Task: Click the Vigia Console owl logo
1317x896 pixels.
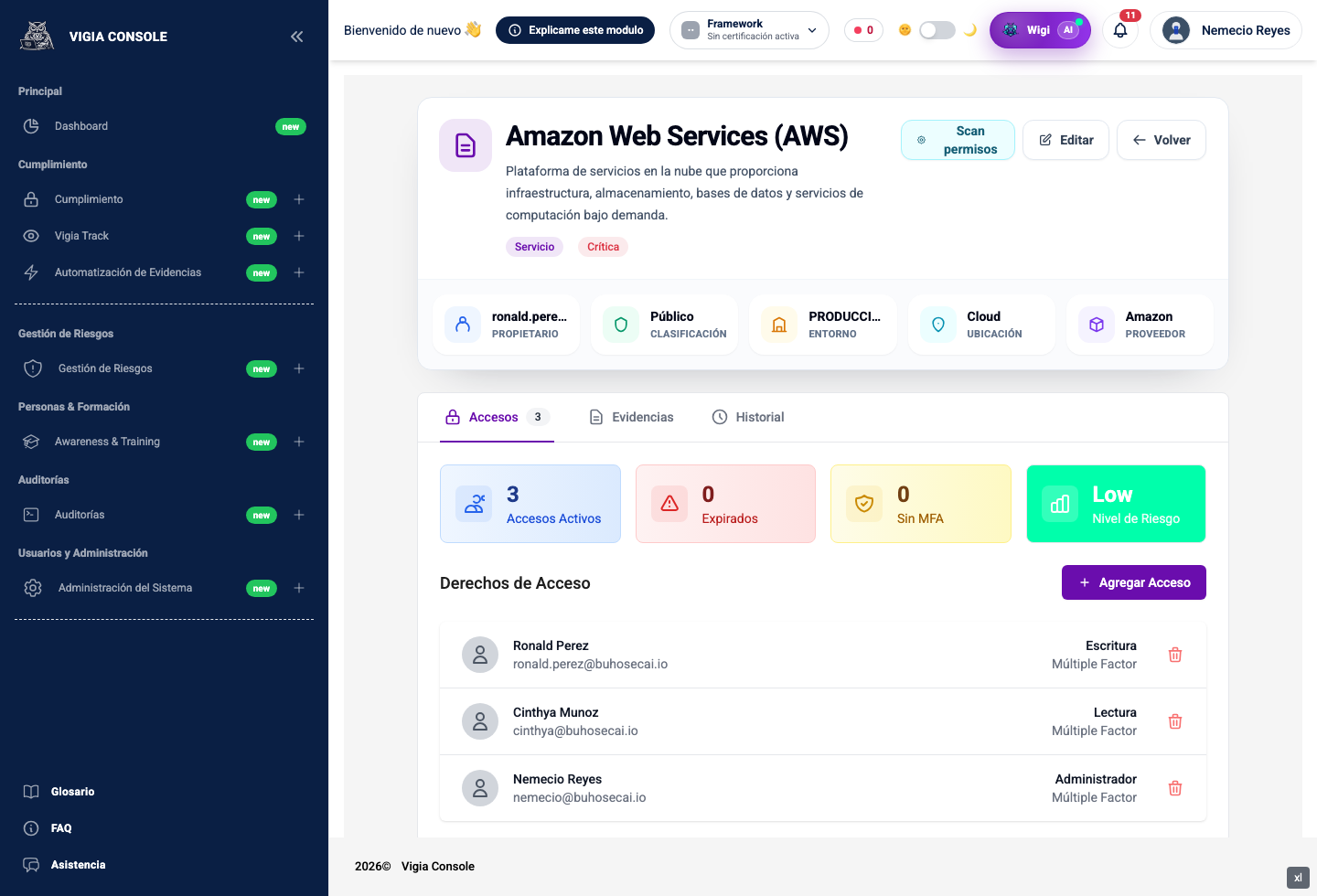Action: (x=37, y=36)
